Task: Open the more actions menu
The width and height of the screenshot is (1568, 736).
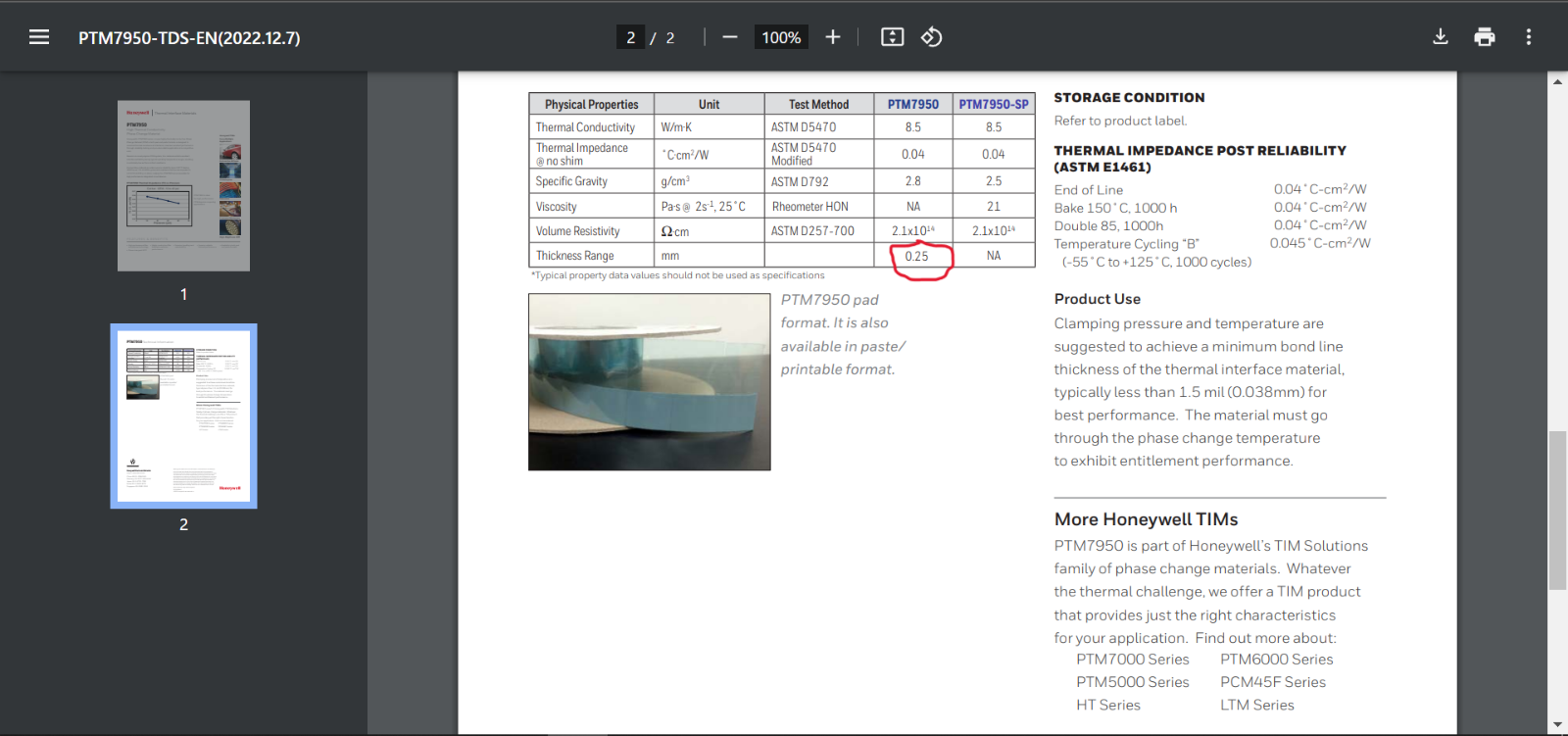Action: [x=1529, y=37]
